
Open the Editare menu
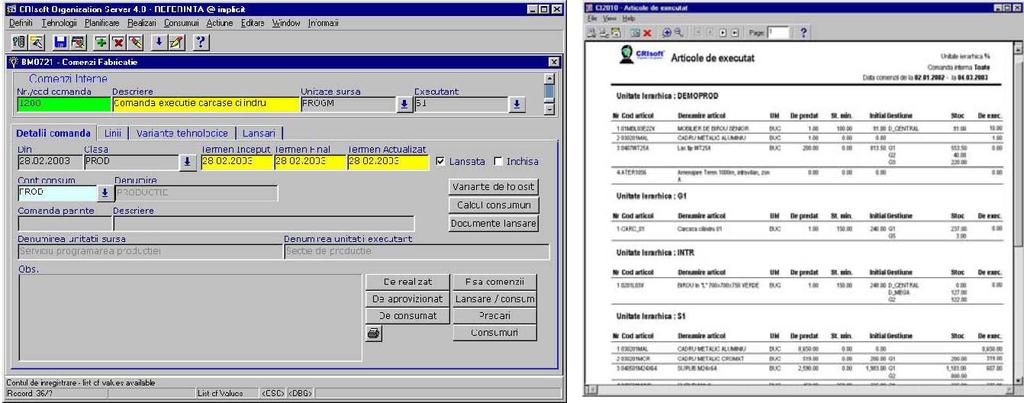click(x=253, y=23)
